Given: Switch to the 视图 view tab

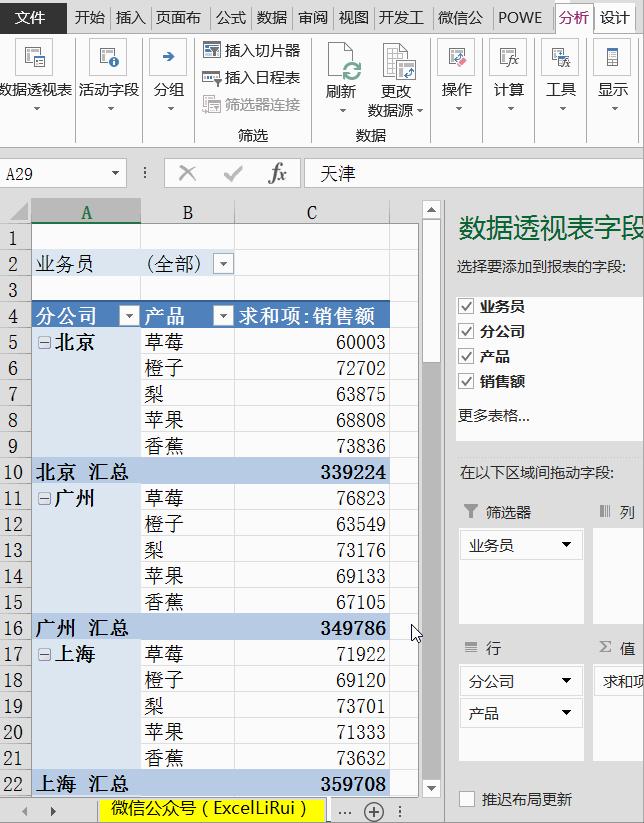Looking at the screenshot, I should [x=354, y=18].
